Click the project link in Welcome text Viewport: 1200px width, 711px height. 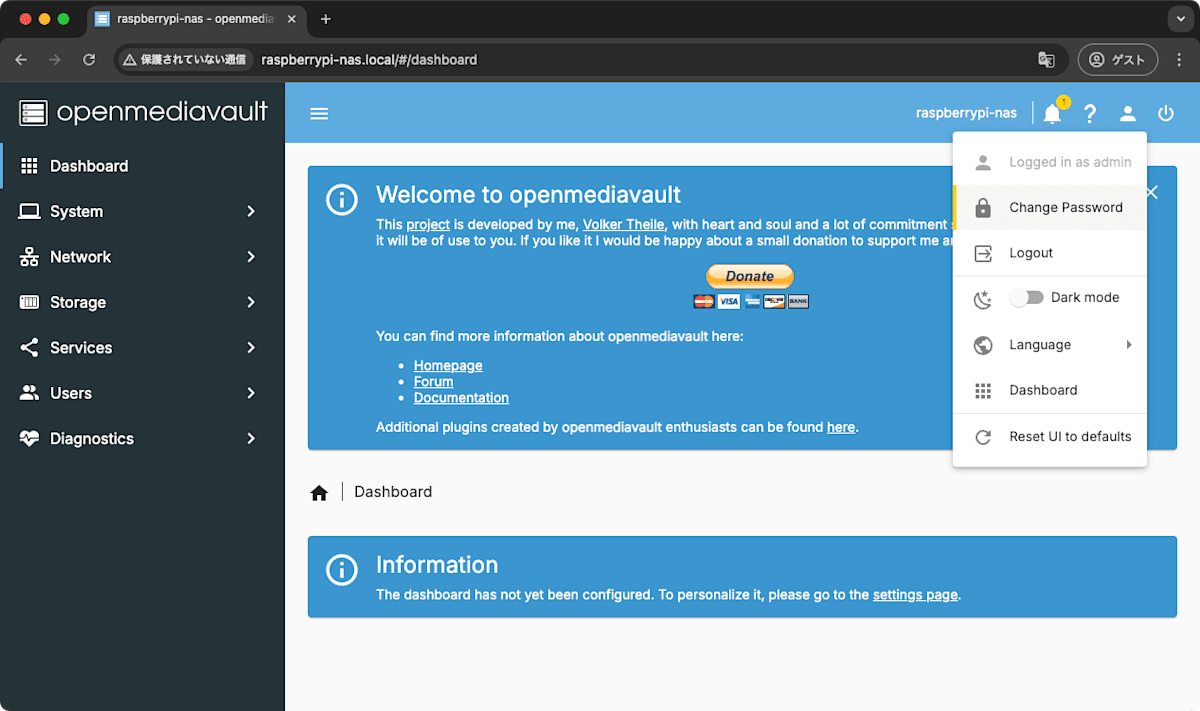428,225
